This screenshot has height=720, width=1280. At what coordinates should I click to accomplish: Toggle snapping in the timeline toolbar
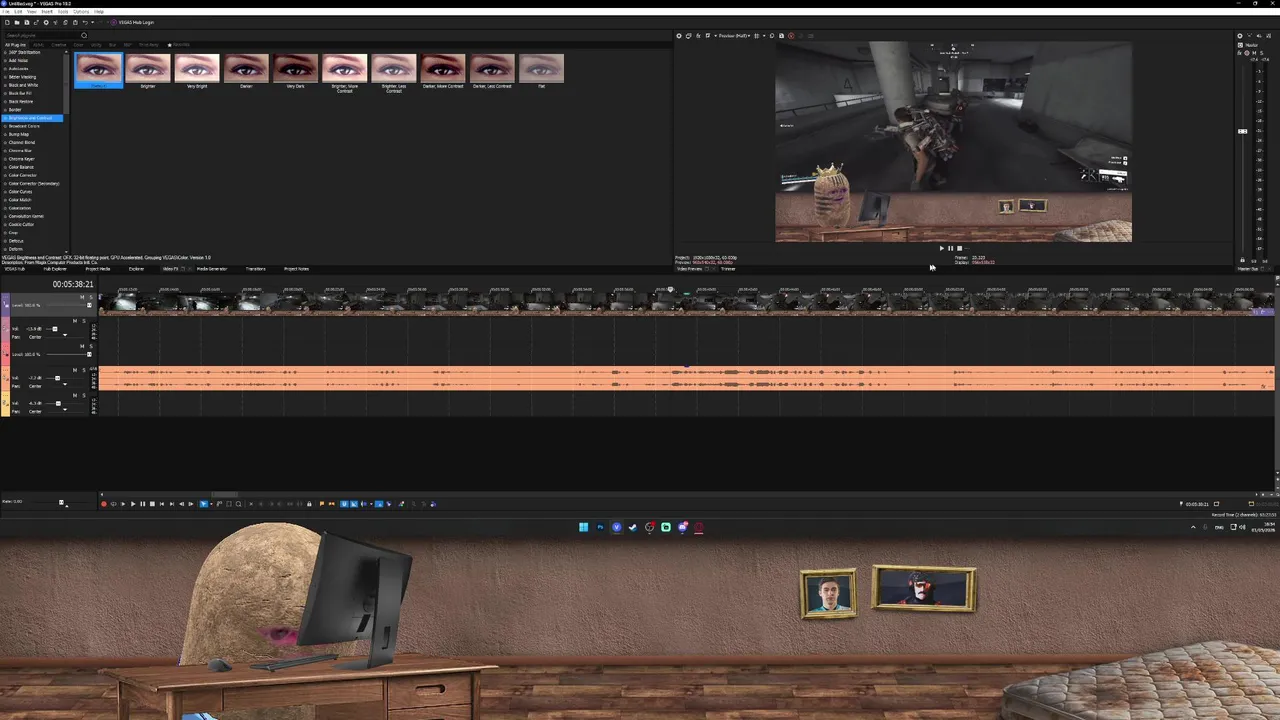pos(344,504)
